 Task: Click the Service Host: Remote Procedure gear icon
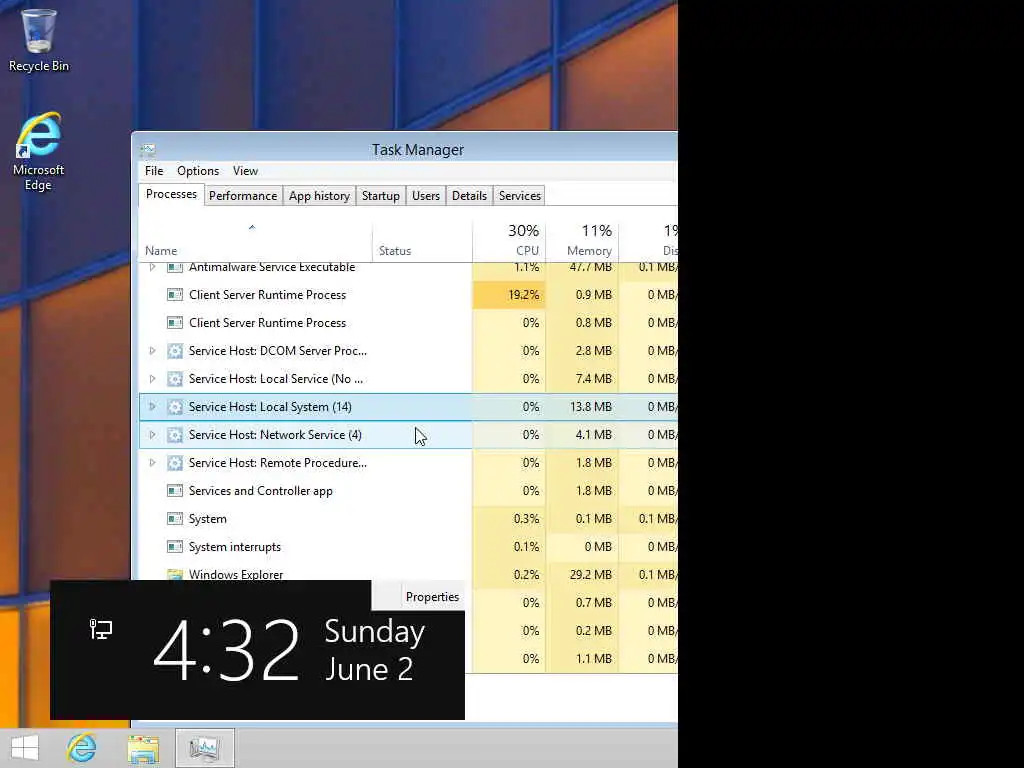(x=174, y=463)
